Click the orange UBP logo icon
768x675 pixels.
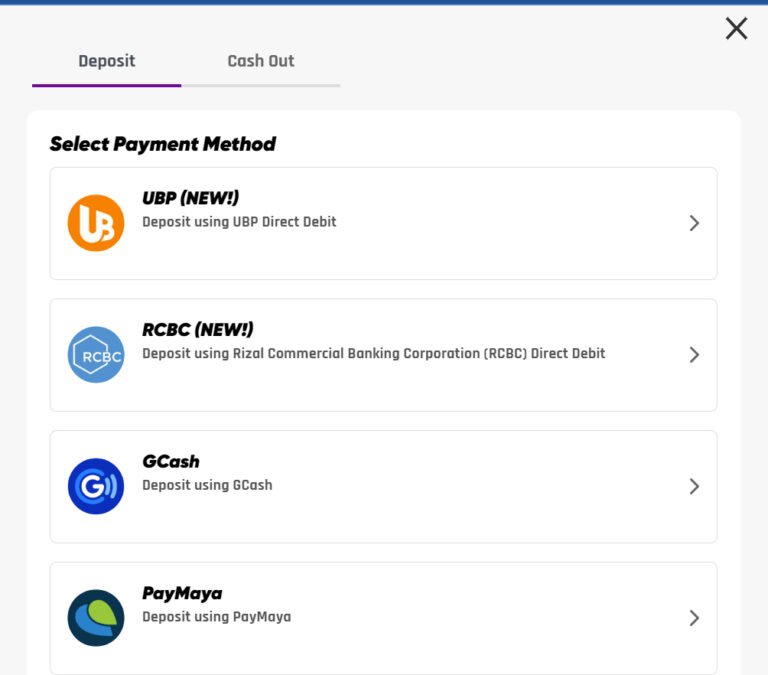(96, 223)
